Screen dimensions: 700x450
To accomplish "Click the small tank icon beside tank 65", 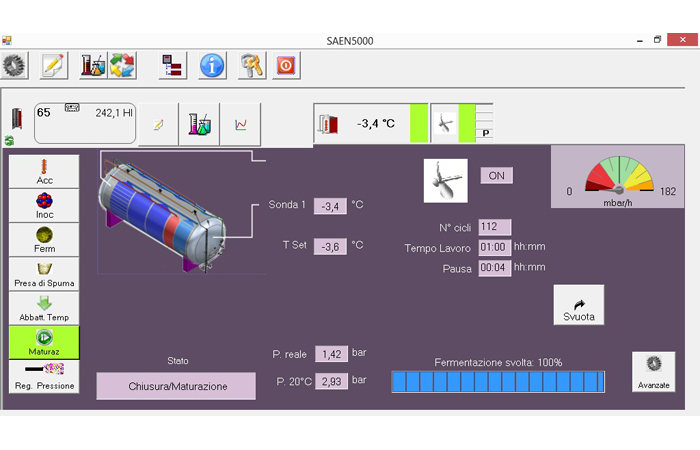I will [x=17, y=118].
